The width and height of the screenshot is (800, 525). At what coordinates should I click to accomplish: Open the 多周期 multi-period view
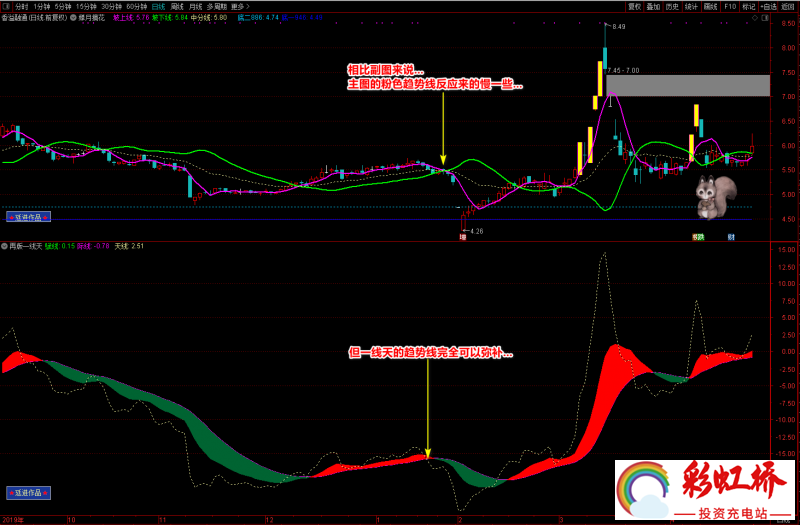(216, 7)
